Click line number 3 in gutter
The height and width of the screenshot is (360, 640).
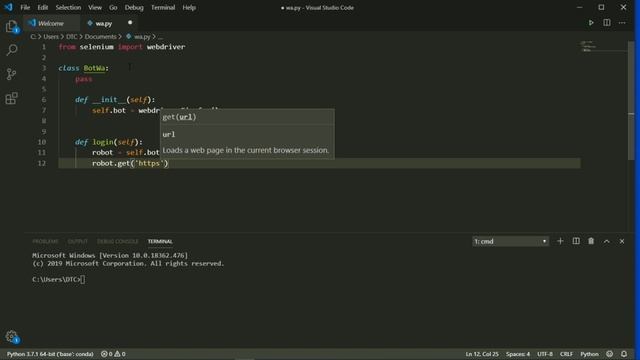pos(44,68)
